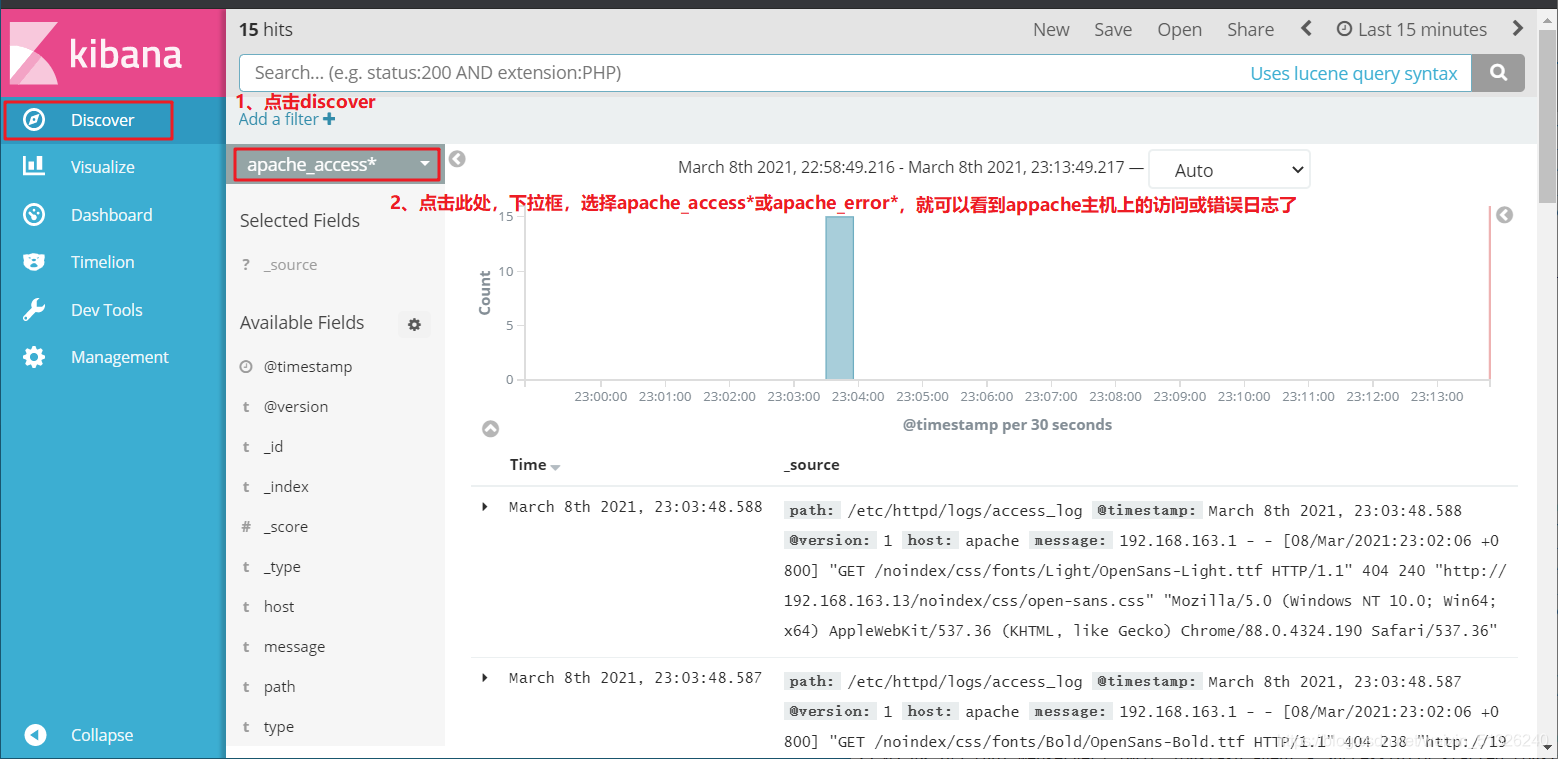Open Visualize bar chart icon
Viewport: 1558px width, 759px height.
[34, 166]
